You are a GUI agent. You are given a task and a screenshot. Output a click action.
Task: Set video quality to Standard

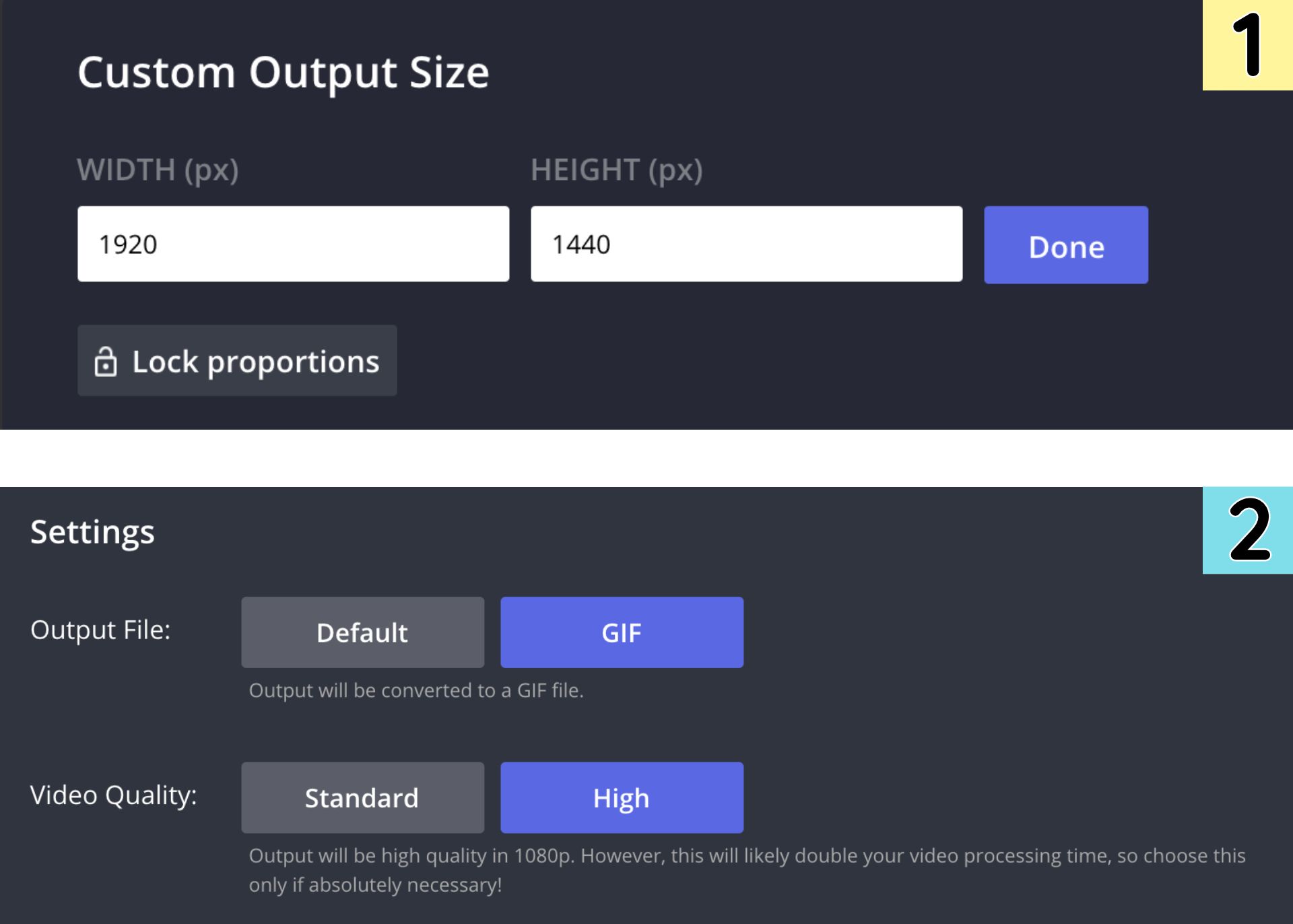[x=362, y=797]
